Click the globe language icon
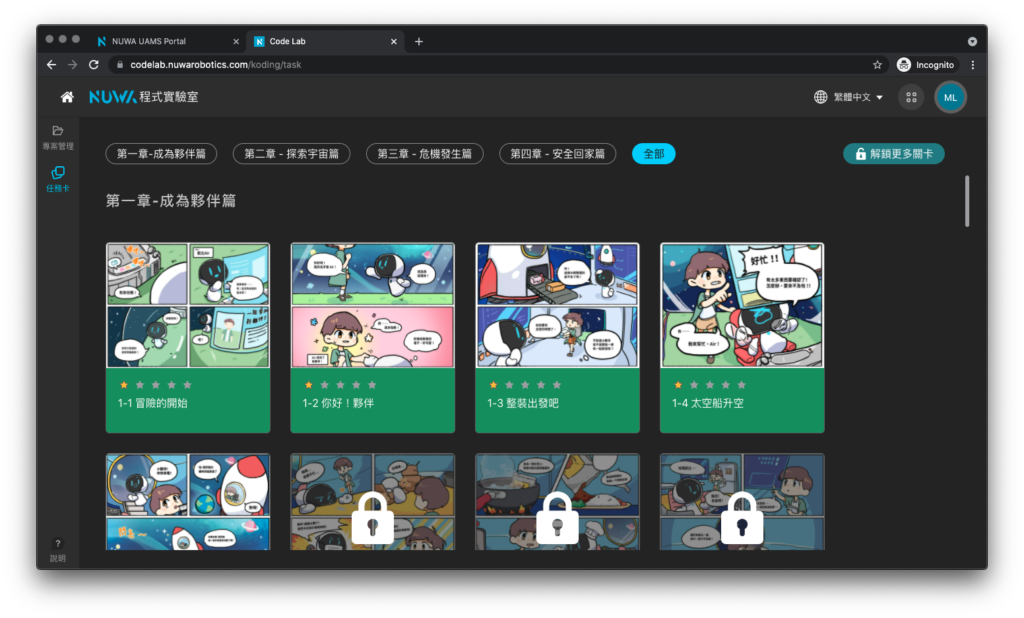 [x=820, y=97]
